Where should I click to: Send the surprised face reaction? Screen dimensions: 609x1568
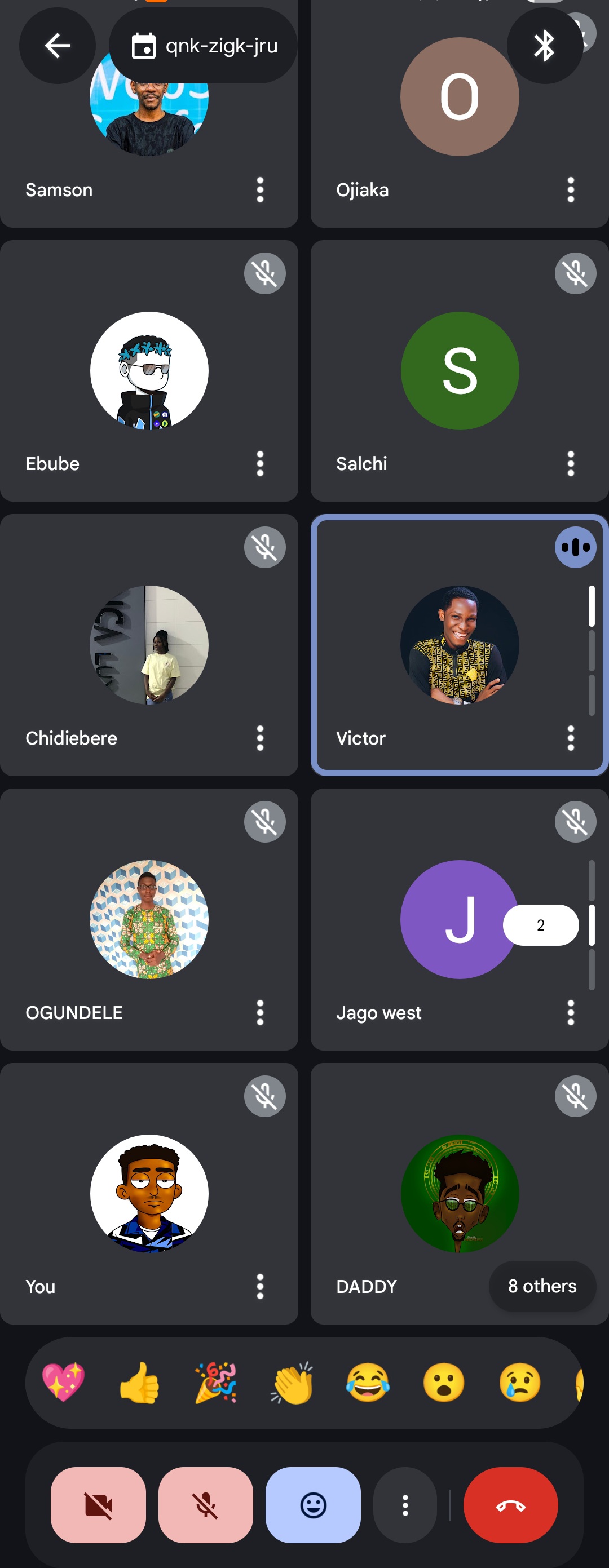pyautogui.click(x=444, y=1382)
